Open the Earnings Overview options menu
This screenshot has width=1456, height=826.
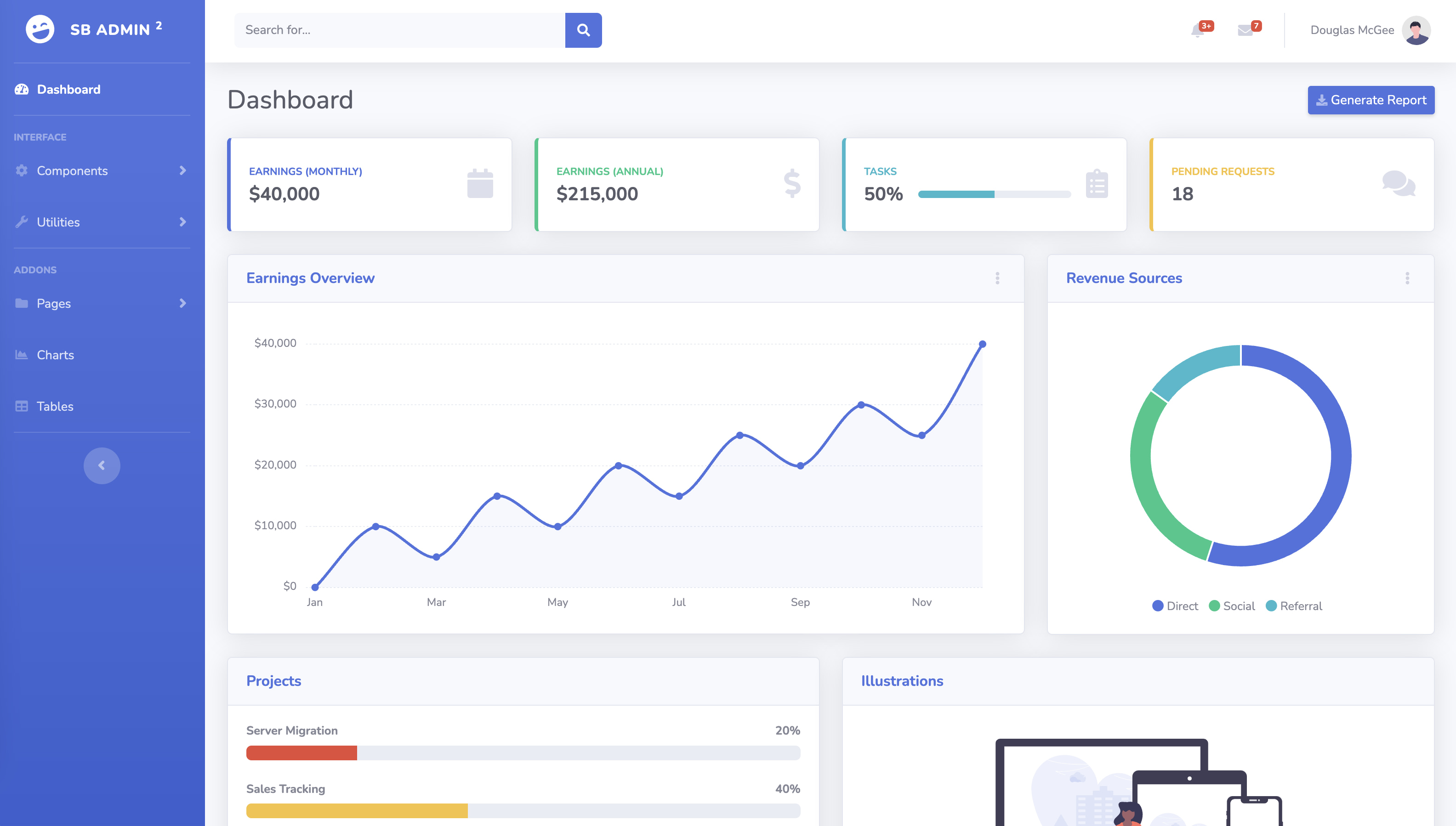pyautogui.click(x=997, y=278)
